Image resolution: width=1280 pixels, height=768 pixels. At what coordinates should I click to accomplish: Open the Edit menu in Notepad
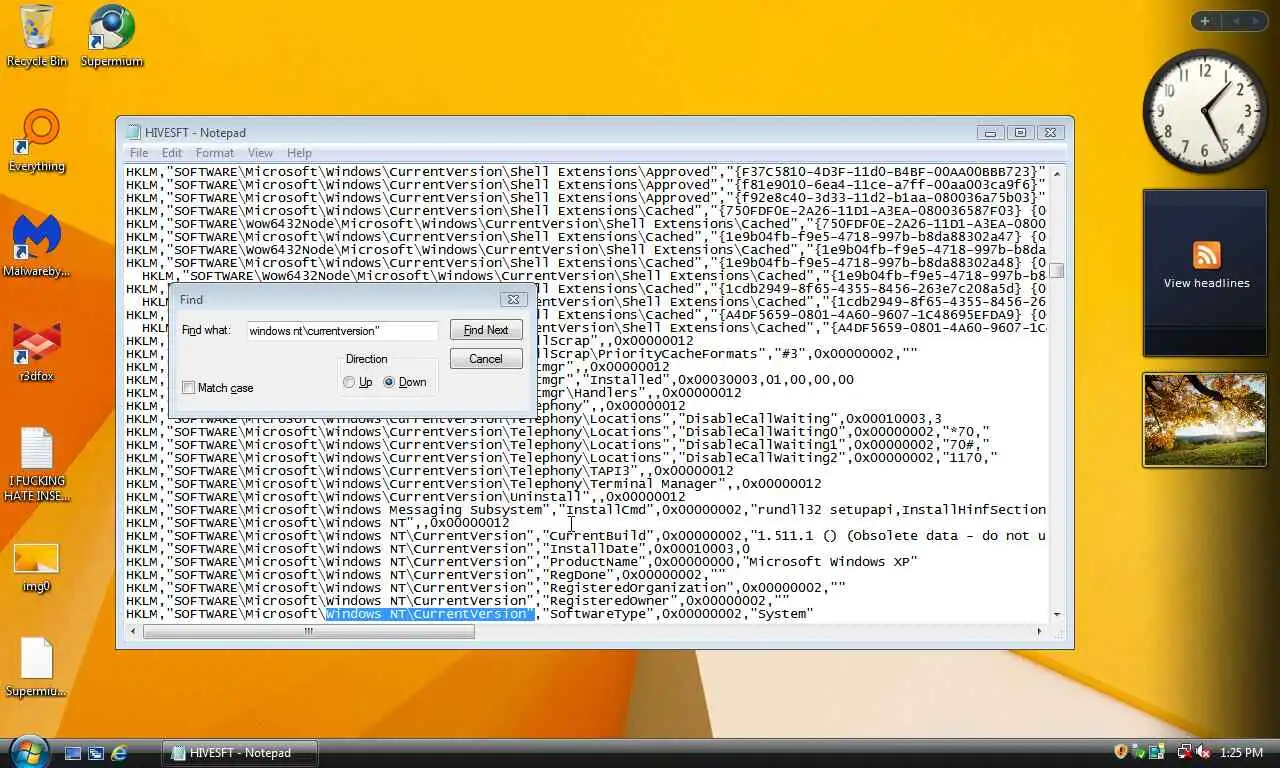(172, 153)
